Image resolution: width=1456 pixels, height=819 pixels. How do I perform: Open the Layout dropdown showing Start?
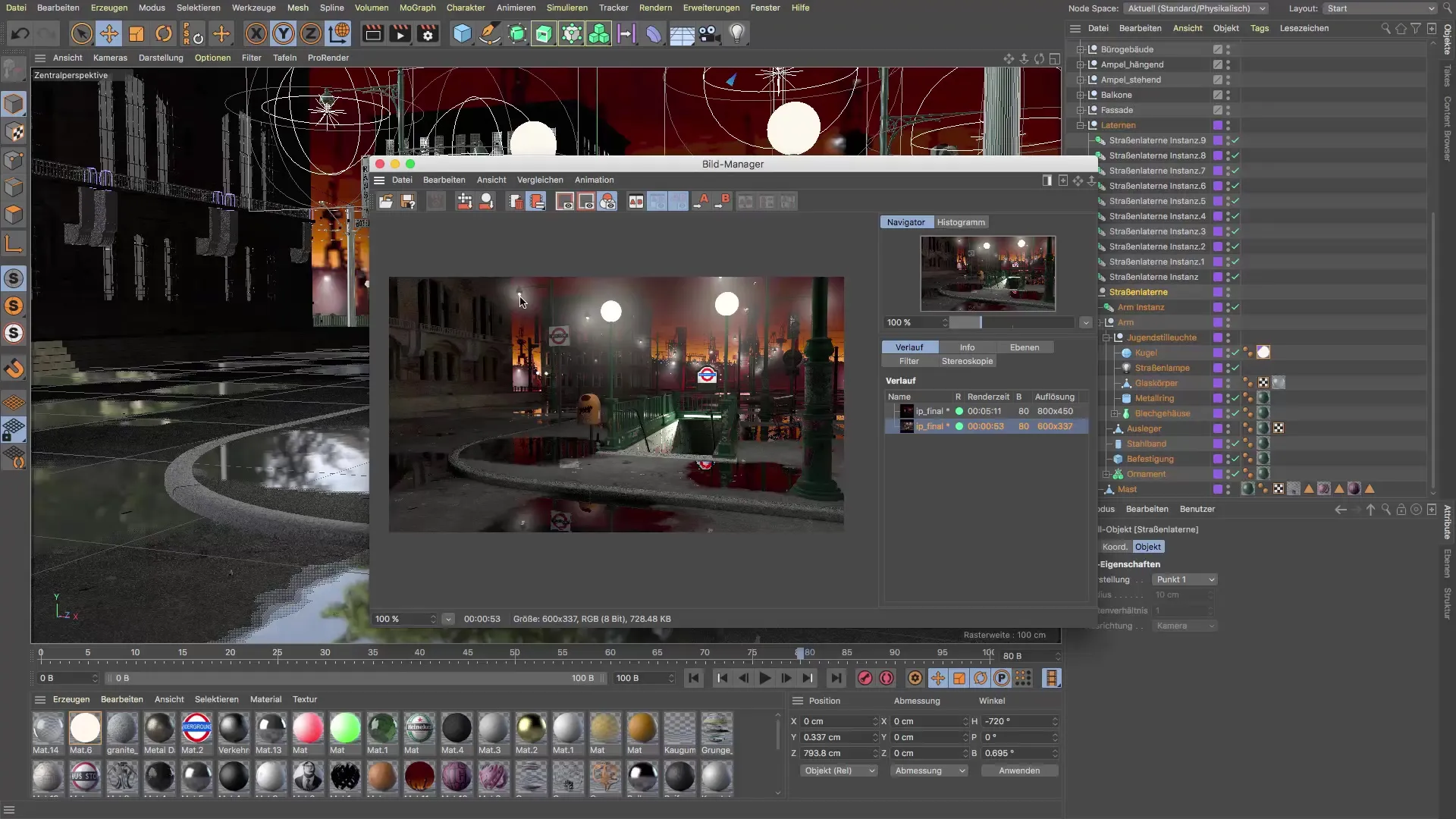pyautogui.click(x=1380, y=8)
